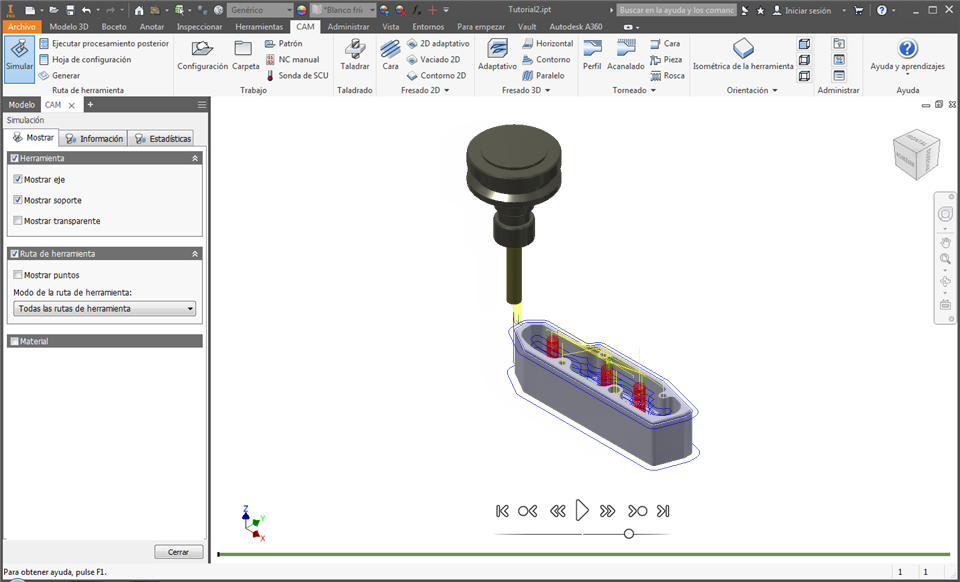Click the help search input field
The image size is (960, 582).
point(676,10)
